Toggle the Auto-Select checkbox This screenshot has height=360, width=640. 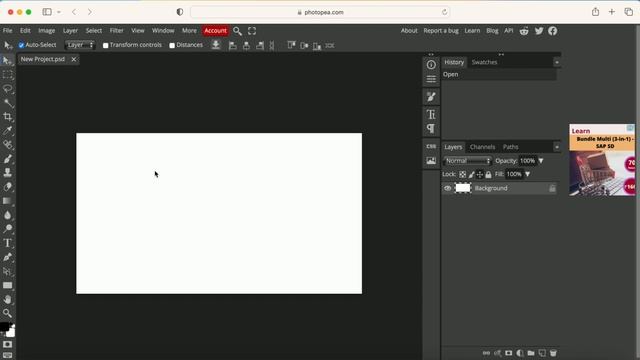(21, 45)
